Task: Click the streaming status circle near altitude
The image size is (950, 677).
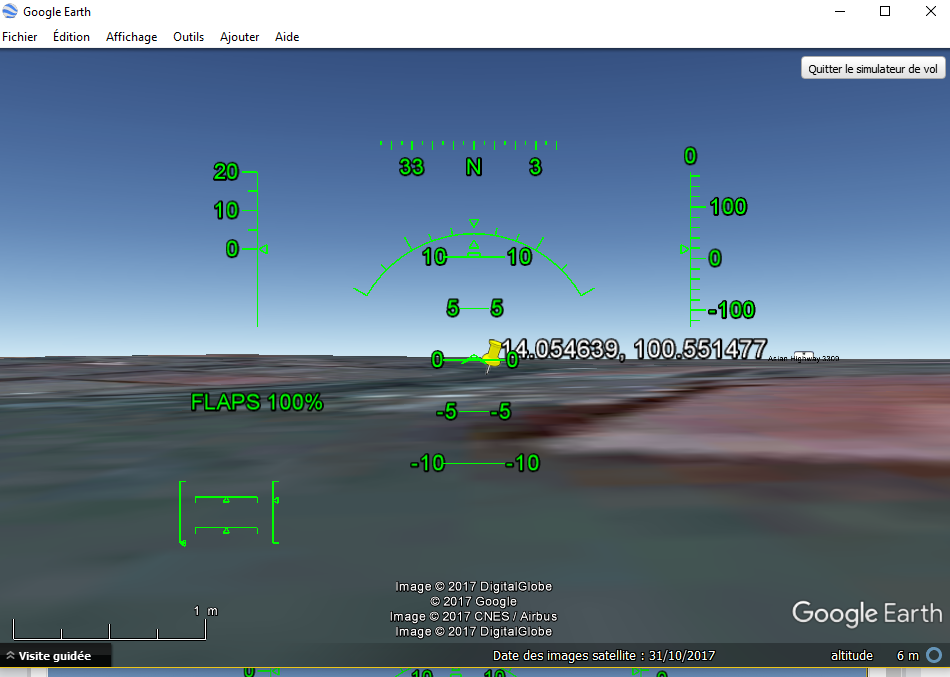Action: pos(935,655)
